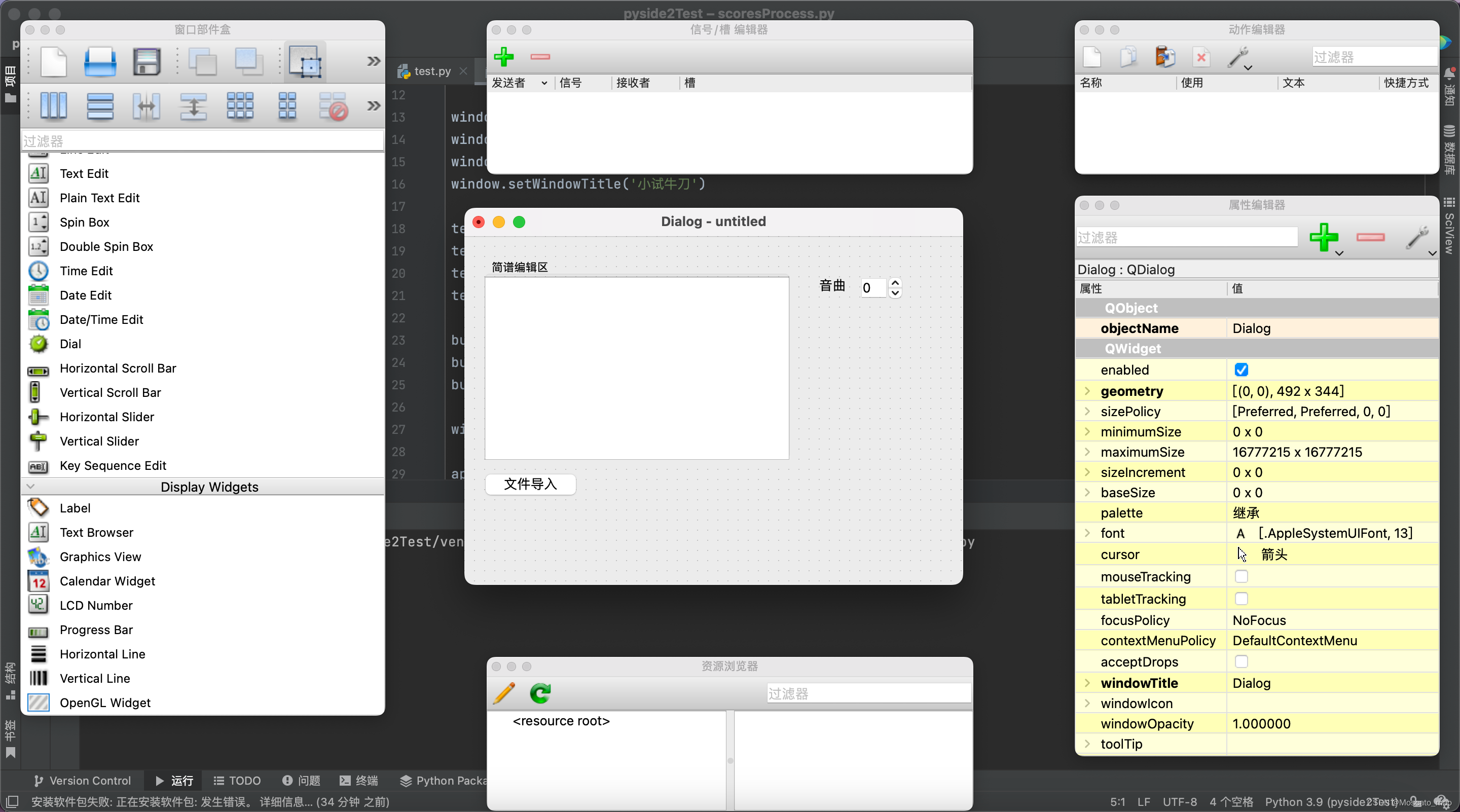
Task: Select the Lay Out Vertically tool
Action: click(x=100, y=106)
